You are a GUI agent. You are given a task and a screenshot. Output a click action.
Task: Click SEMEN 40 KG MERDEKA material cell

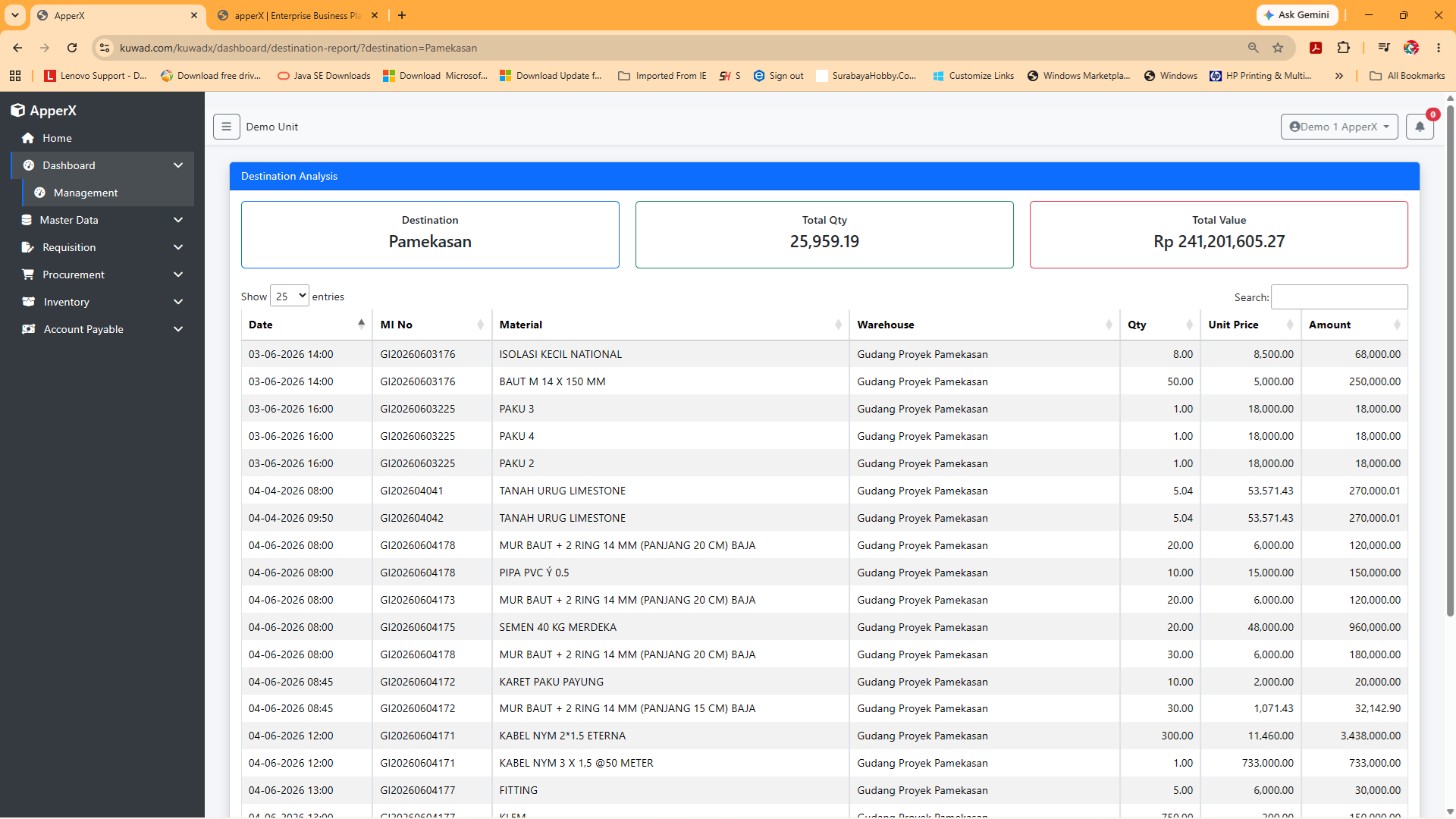click(x=670, y=627)
